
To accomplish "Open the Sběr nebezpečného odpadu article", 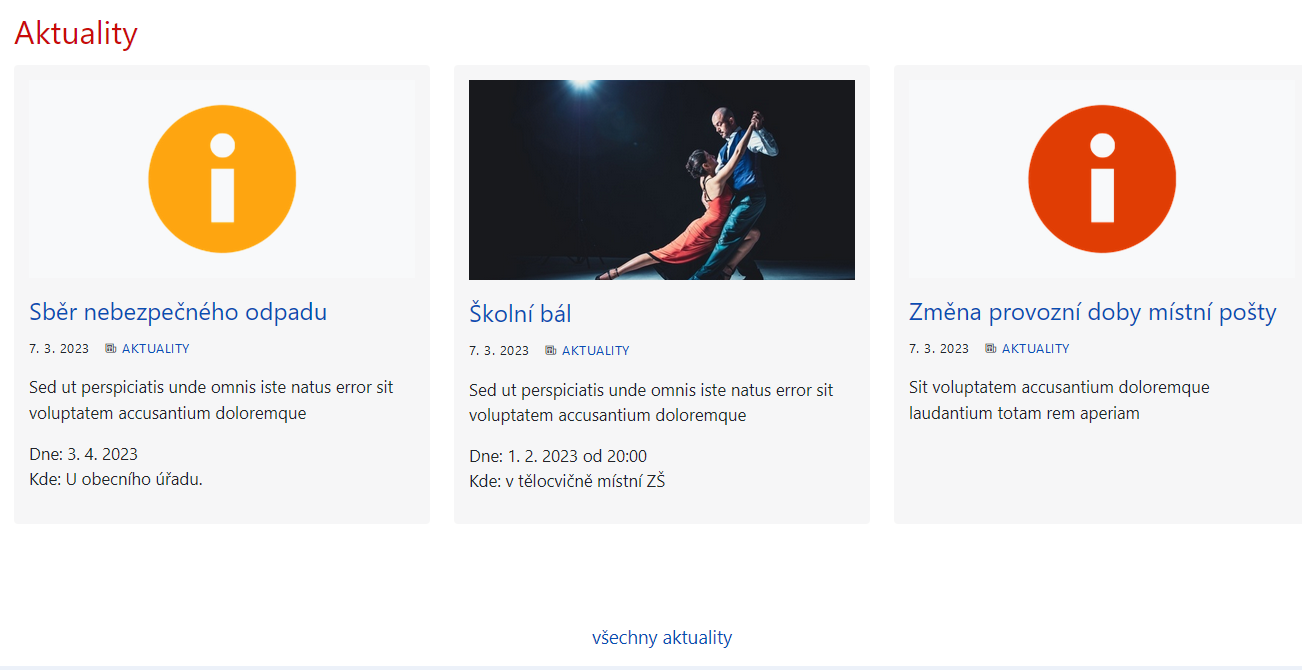I will click(x=178, y=312).
